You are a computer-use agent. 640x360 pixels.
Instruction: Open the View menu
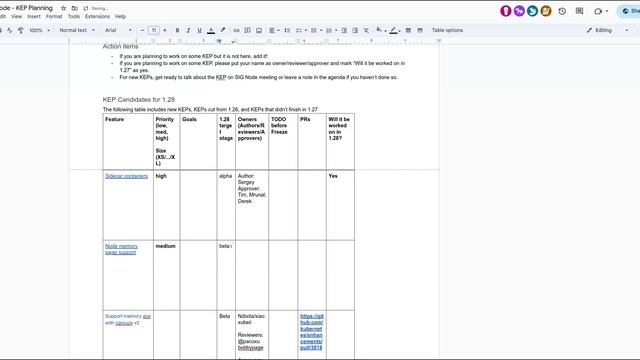(x=16, y=17)
